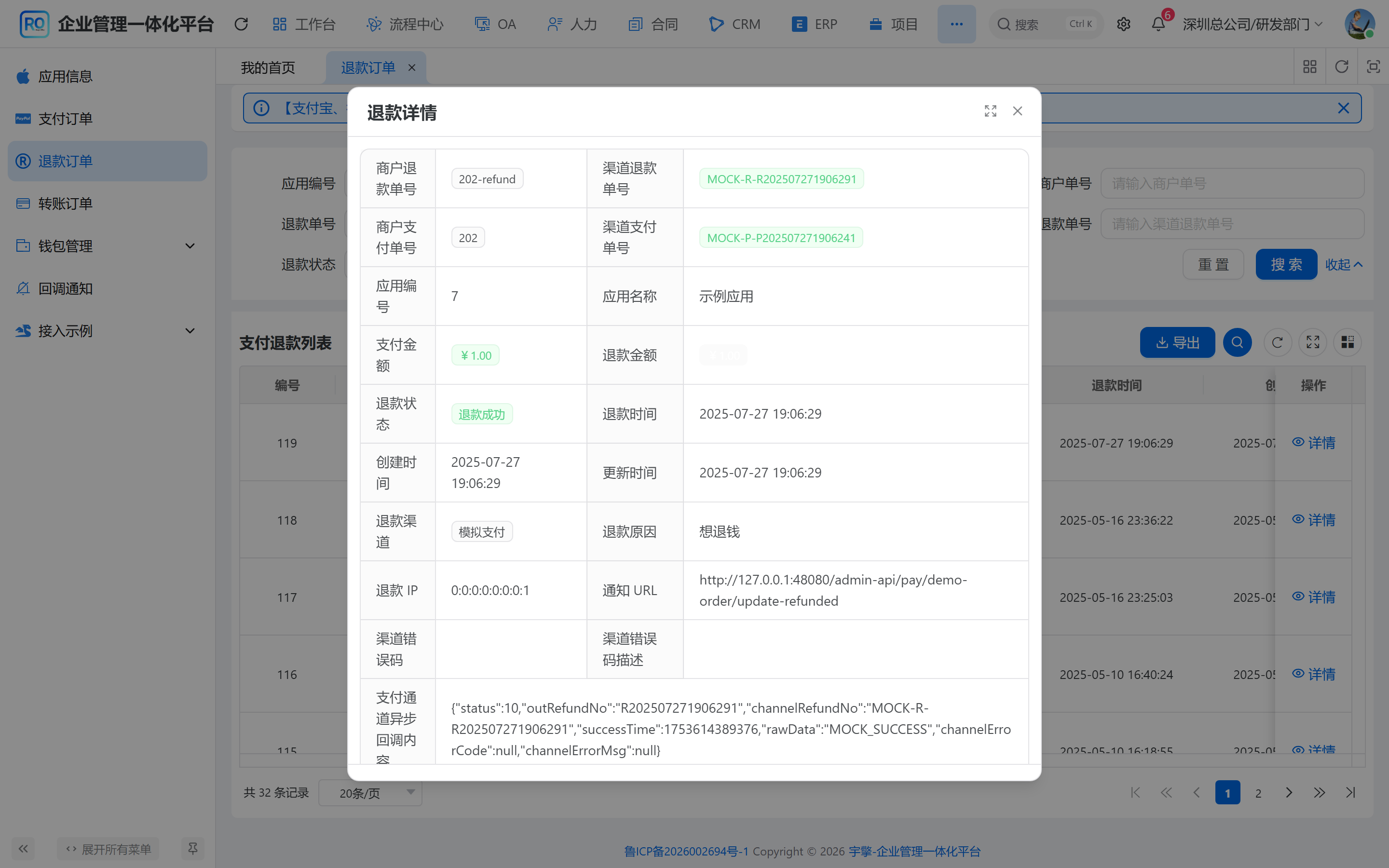Click the 搜索 button

coord(1286,265)
